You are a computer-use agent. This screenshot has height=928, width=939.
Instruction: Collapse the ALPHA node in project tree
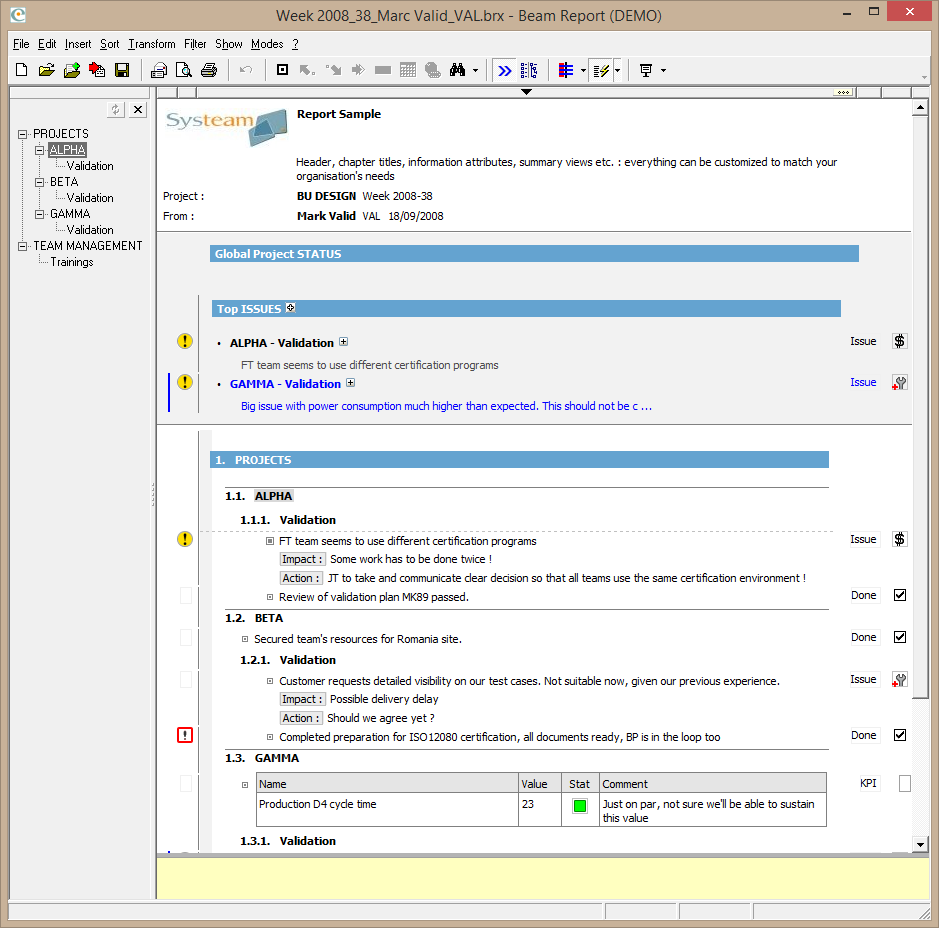[x=40, y=150]
